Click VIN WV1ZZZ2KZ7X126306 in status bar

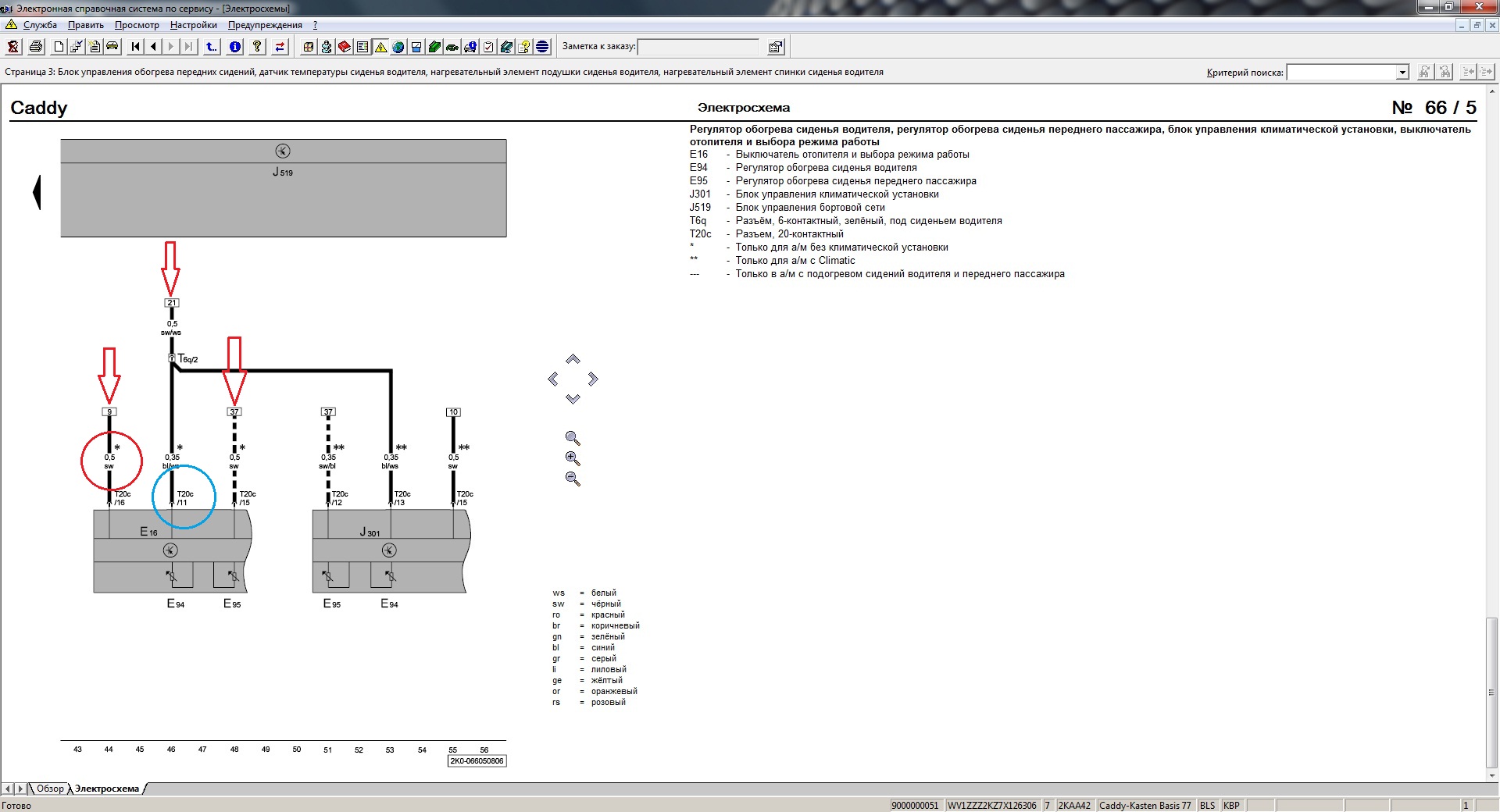coord(992,805)
